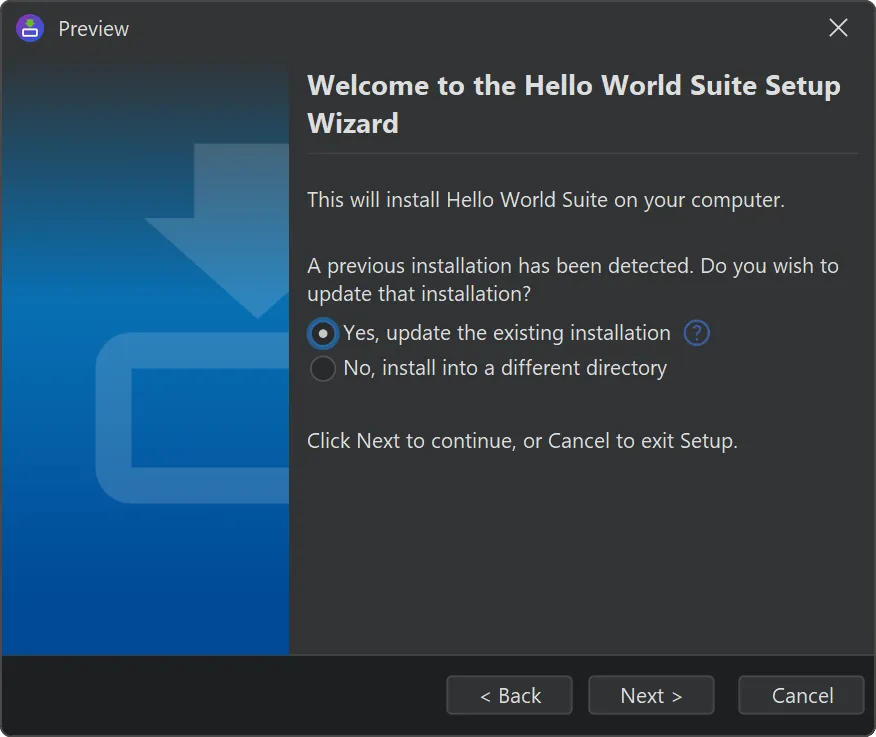Open the help question mark icon

[696, 333]
